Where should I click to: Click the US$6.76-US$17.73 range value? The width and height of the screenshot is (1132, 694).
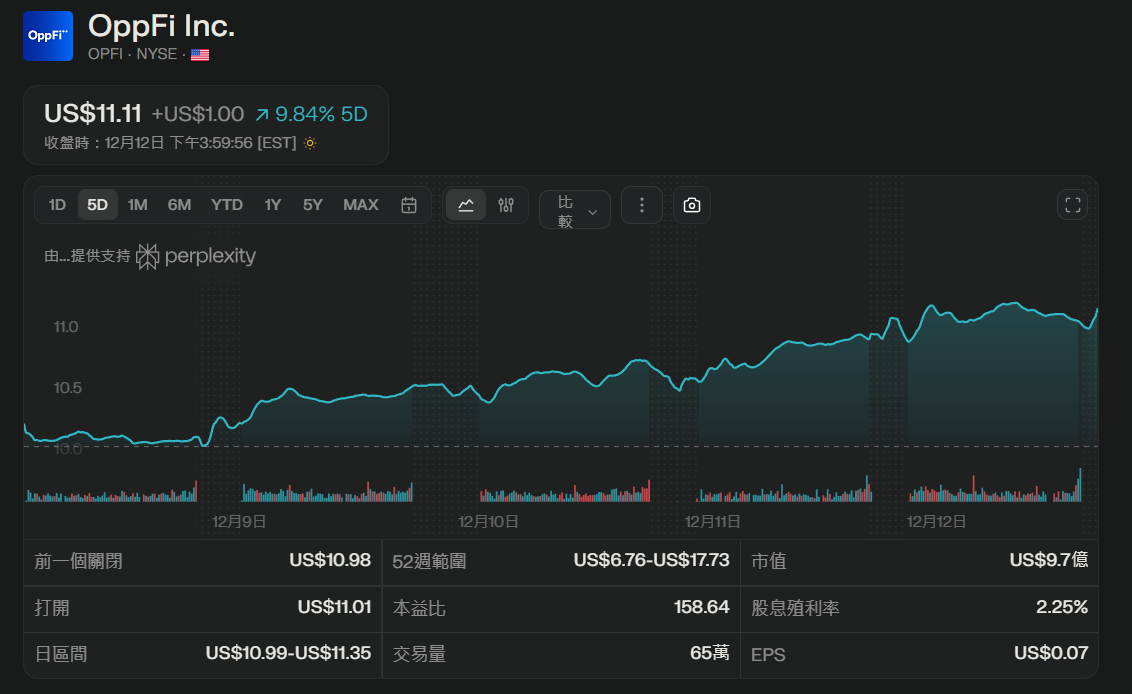tap(651, 560)
